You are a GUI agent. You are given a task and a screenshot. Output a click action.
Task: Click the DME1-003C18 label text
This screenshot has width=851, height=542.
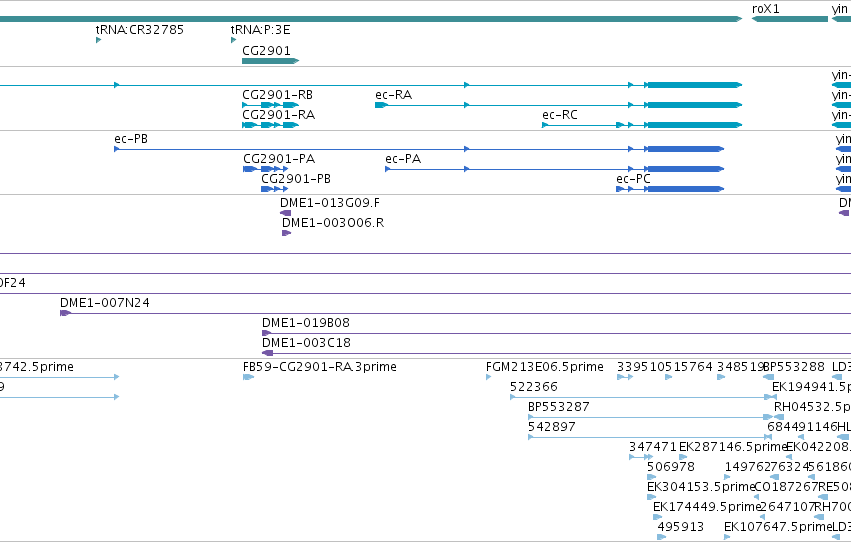pyautogui.click(x=307, y=343)
